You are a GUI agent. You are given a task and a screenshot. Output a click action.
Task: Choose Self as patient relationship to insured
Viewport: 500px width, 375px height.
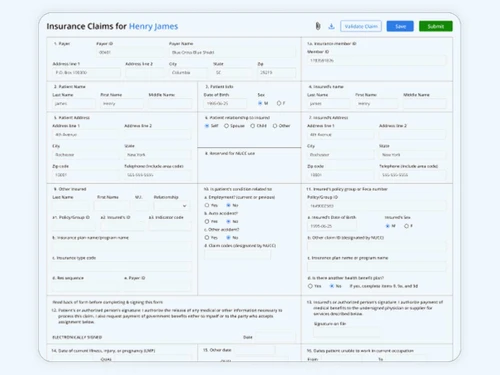207,126
